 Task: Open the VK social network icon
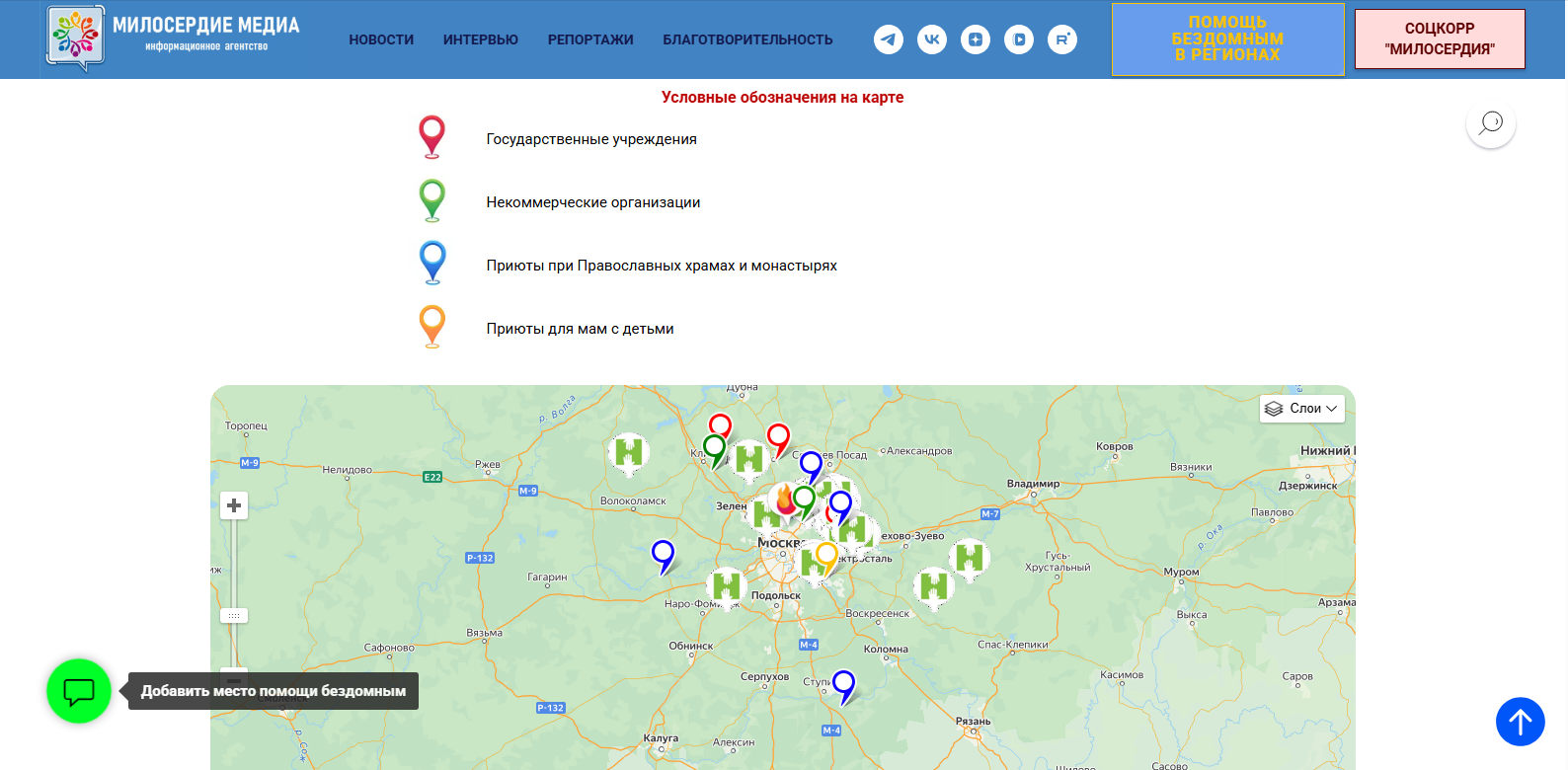click(932, 39)
